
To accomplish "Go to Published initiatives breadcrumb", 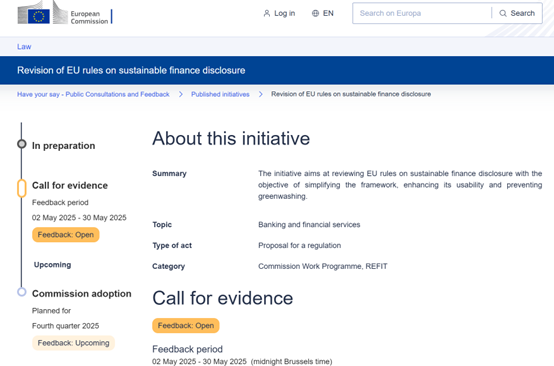I will pos(220,94).
